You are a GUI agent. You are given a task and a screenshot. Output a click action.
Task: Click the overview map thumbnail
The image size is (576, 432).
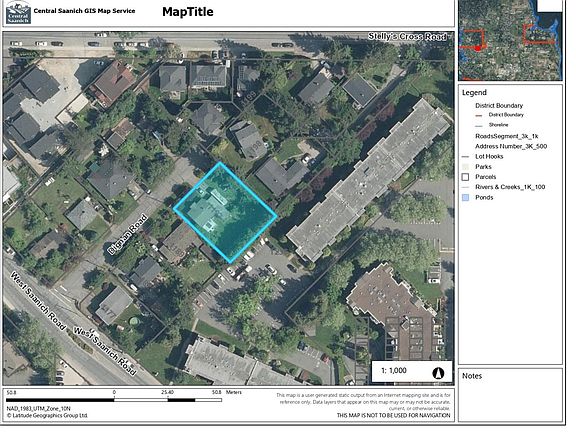click(510, 40)
